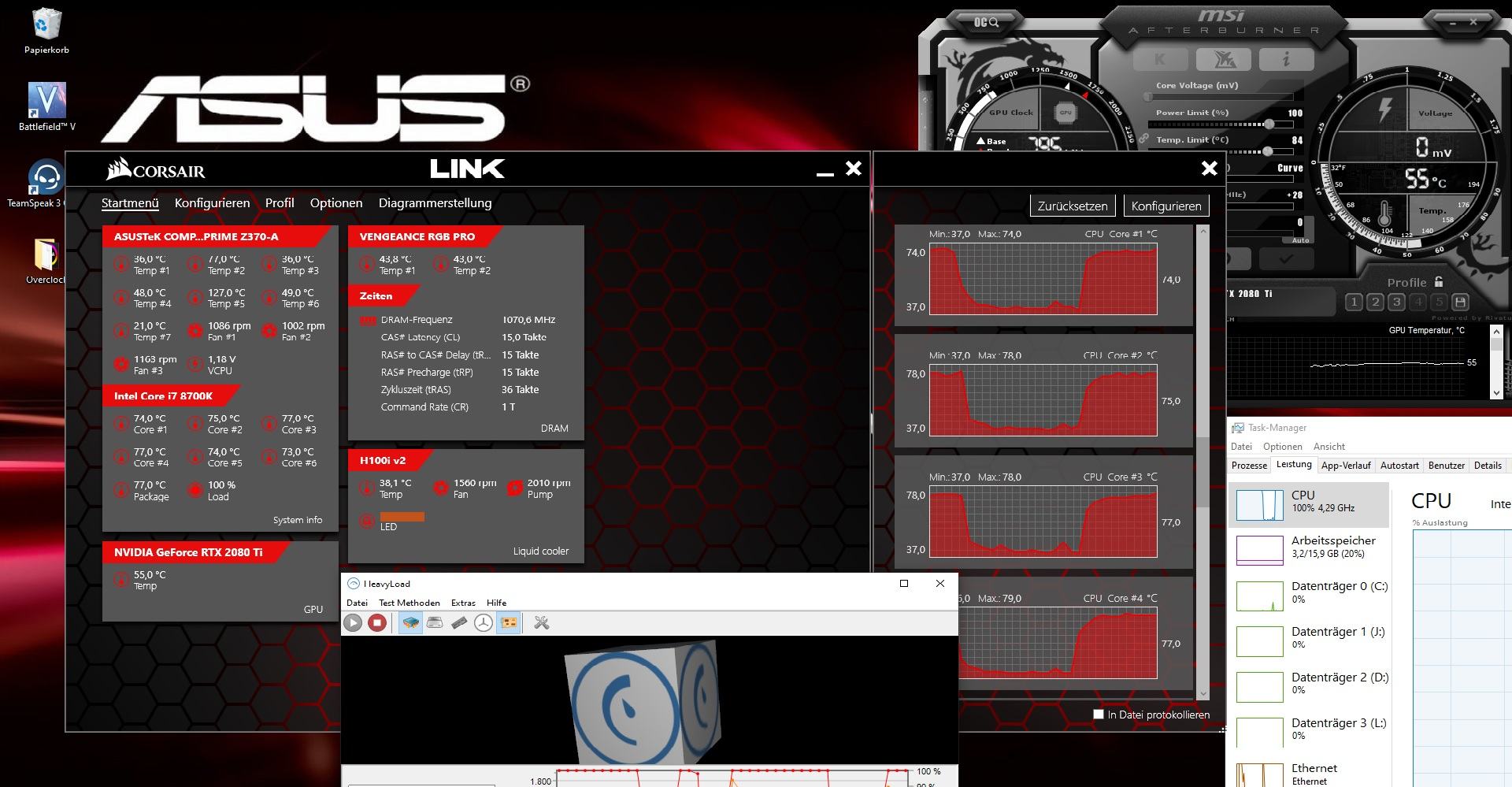Launch Battlefield V from the desktop

(46, 106)
